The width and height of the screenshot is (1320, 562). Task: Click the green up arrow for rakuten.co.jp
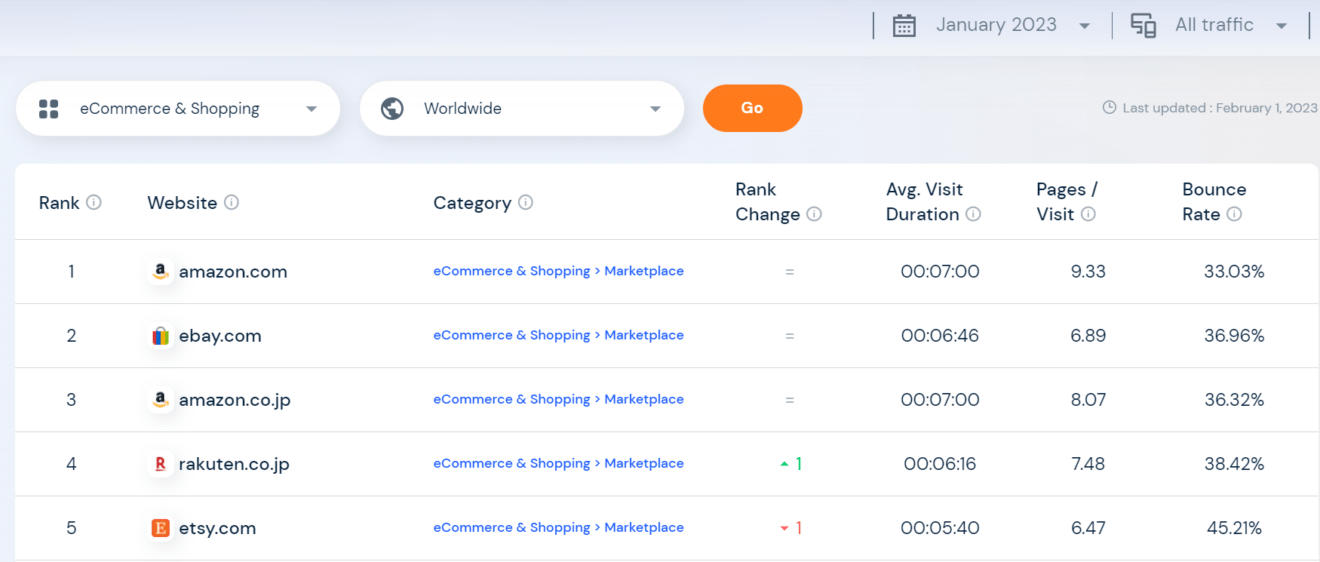click(x=784, y=464)
